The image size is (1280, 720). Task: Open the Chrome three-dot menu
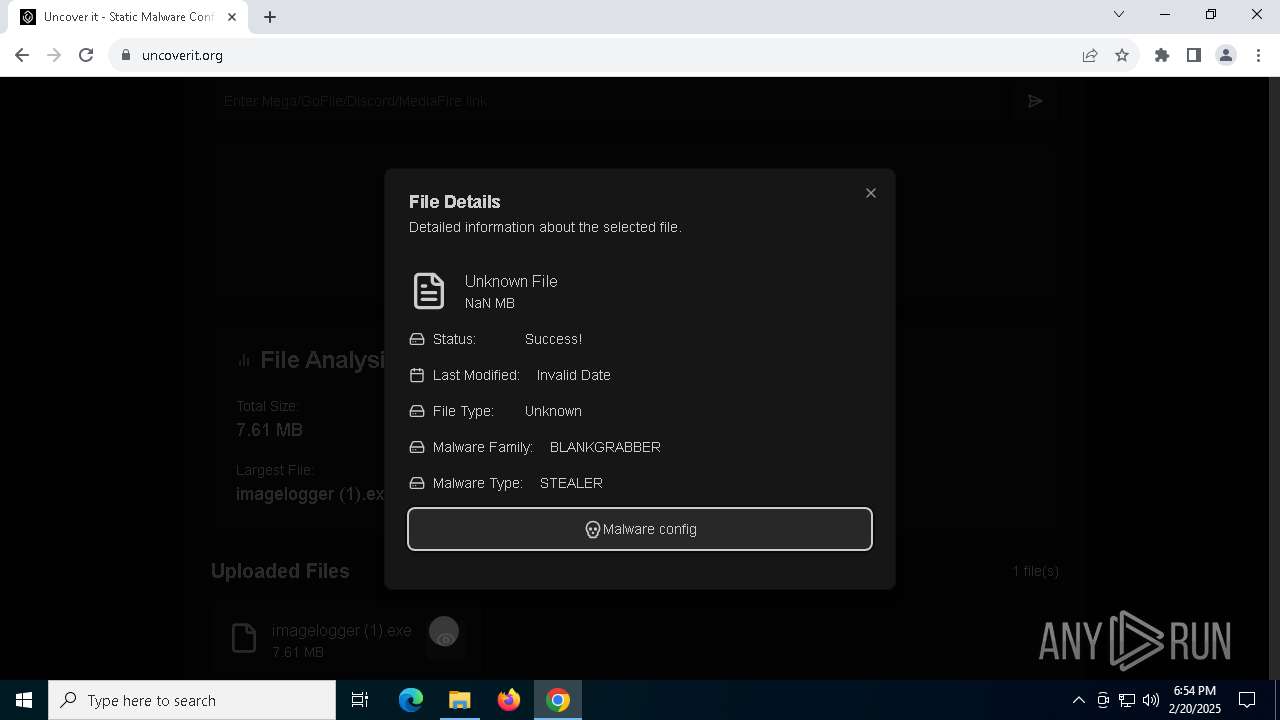(x=1258, y=55)
